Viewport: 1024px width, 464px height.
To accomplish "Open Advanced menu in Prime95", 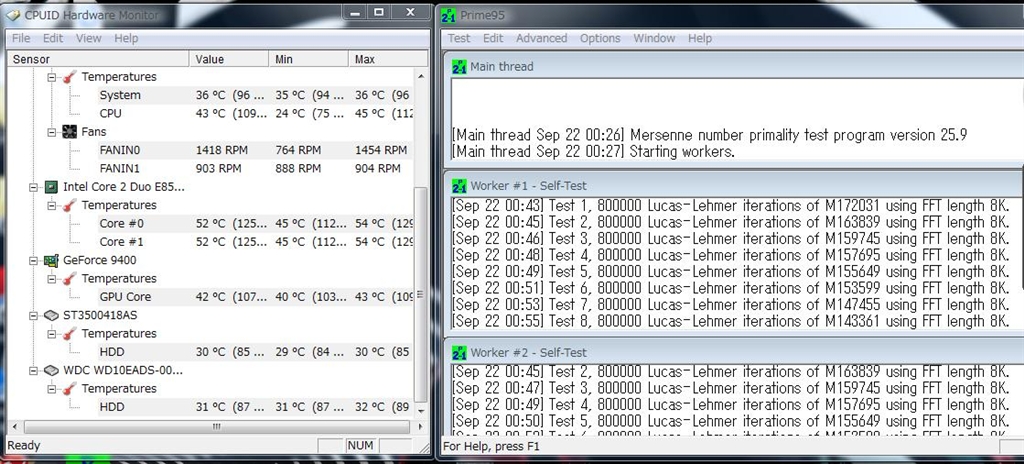I will point(541,39).
